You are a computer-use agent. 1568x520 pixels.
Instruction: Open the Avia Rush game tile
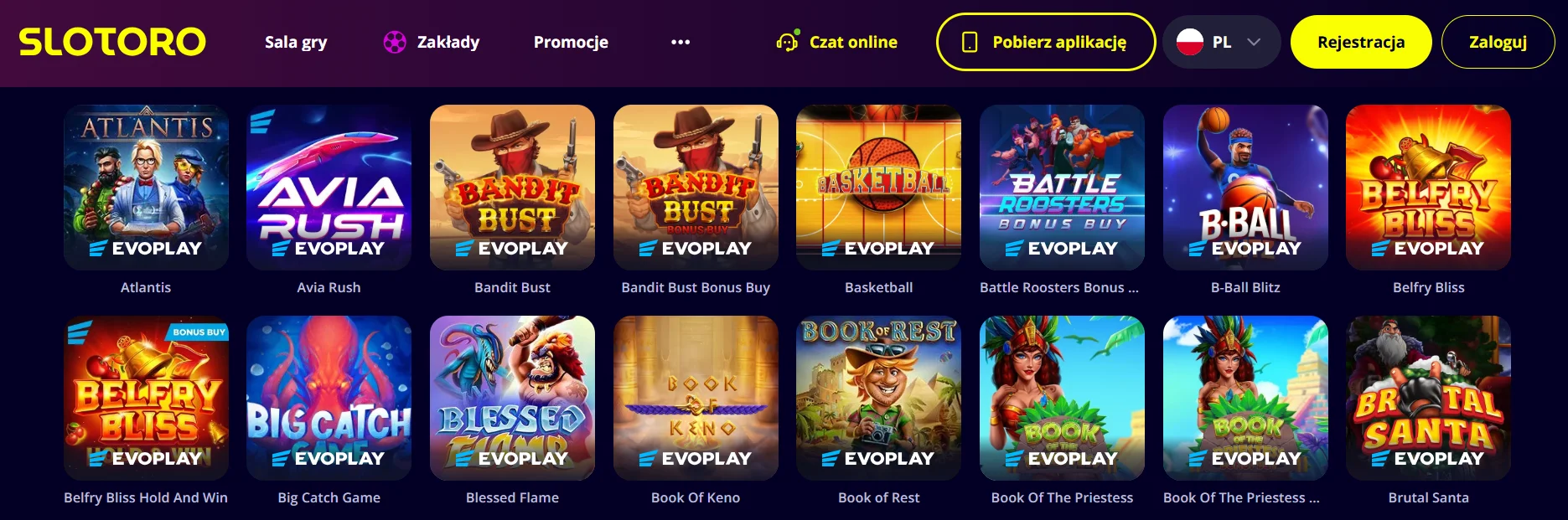329,186
